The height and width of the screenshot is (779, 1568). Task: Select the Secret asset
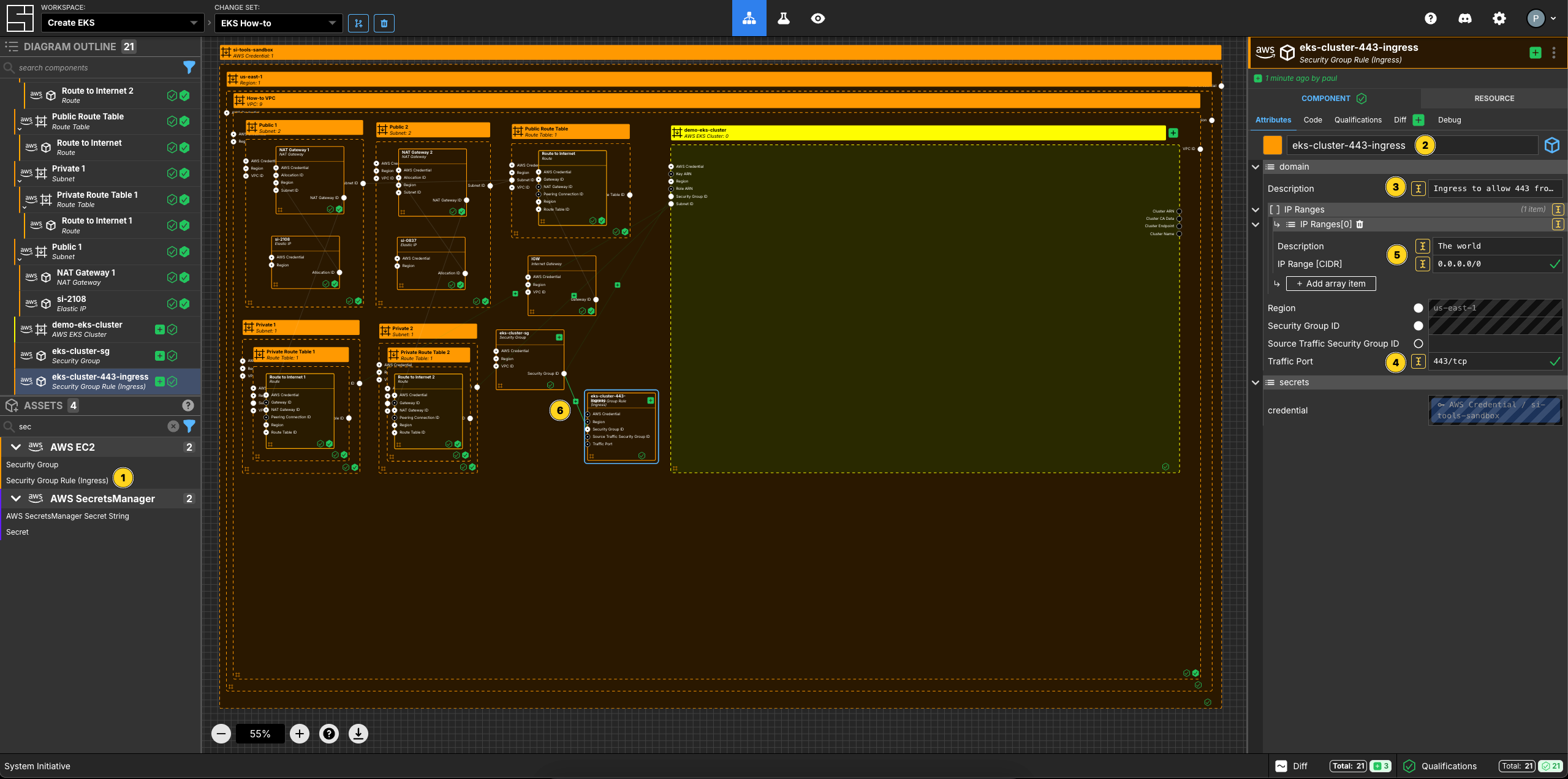(x=17, y=532)
